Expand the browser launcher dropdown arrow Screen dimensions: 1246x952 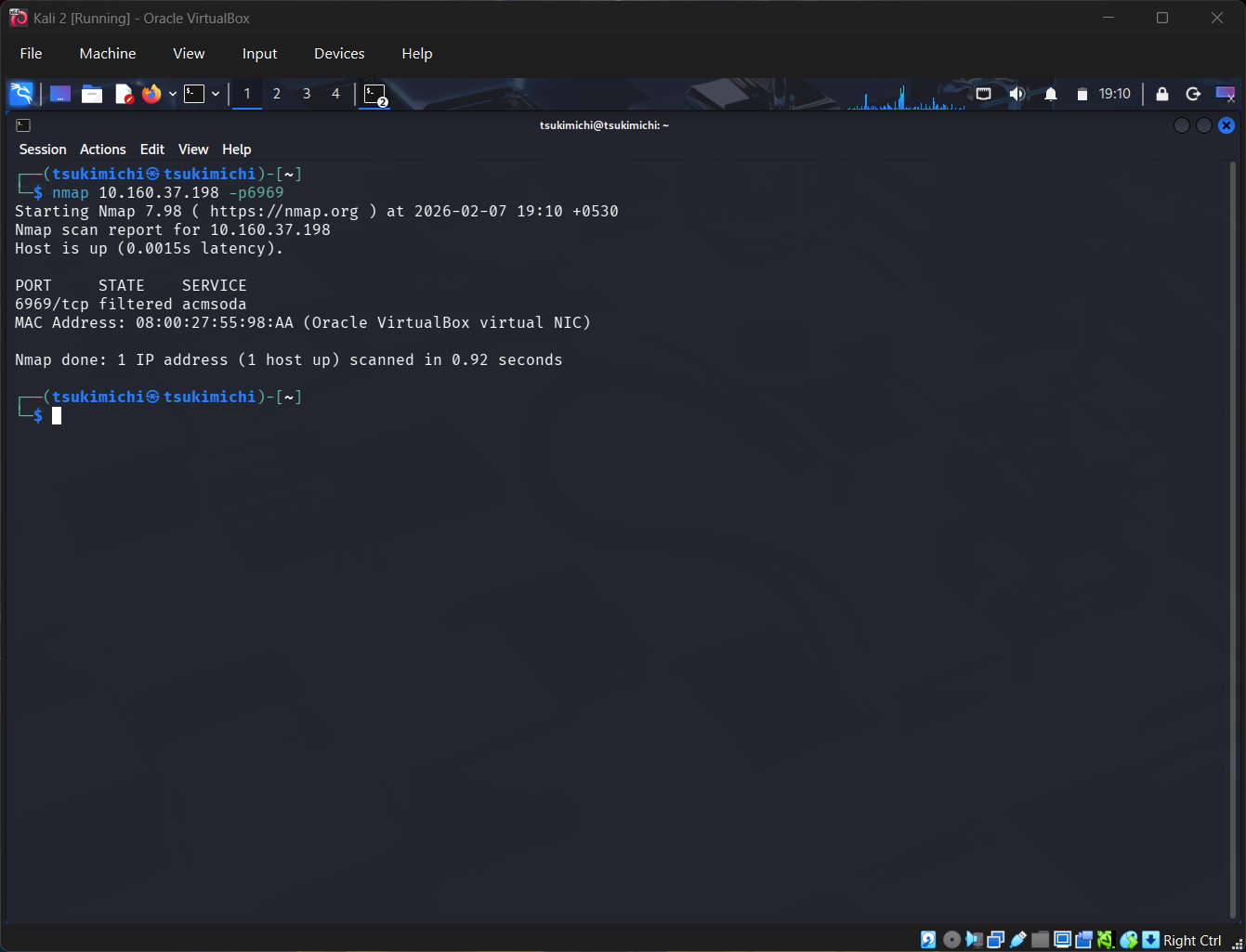click(x=173, y=94)
